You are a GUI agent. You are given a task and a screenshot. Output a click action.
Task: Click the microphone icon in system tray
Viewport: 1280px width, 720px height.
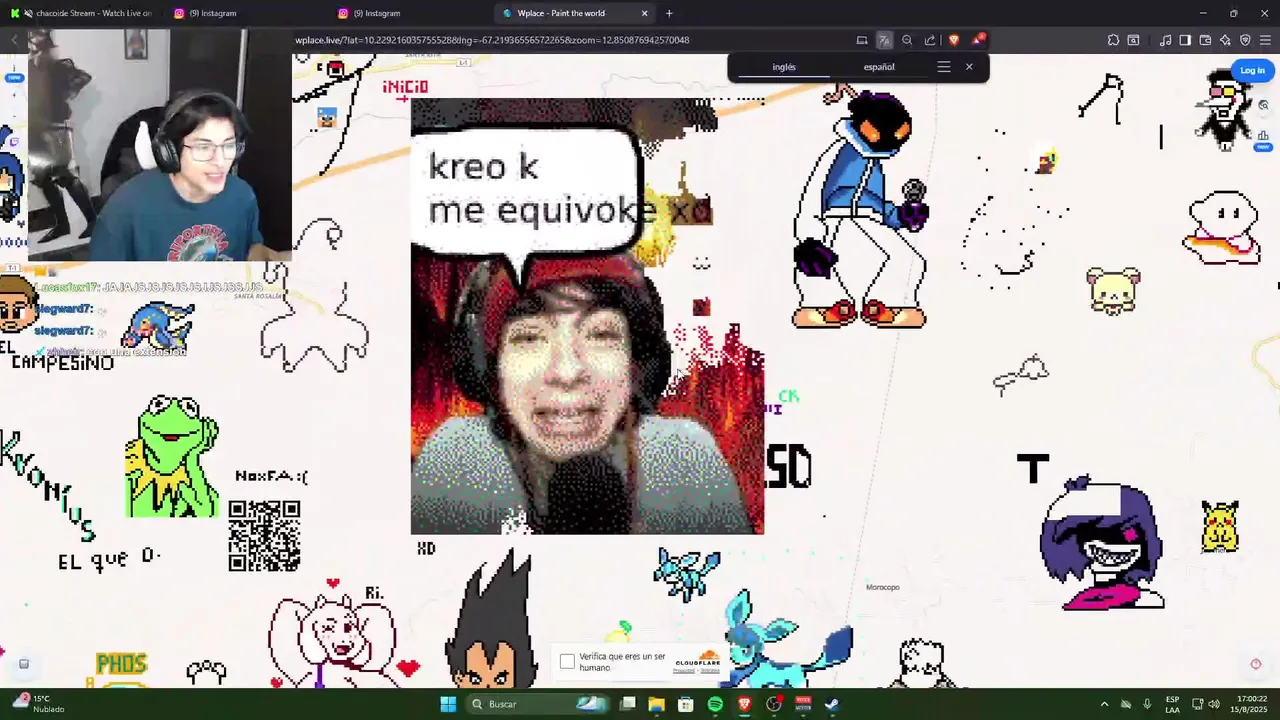pos(1147,704)
